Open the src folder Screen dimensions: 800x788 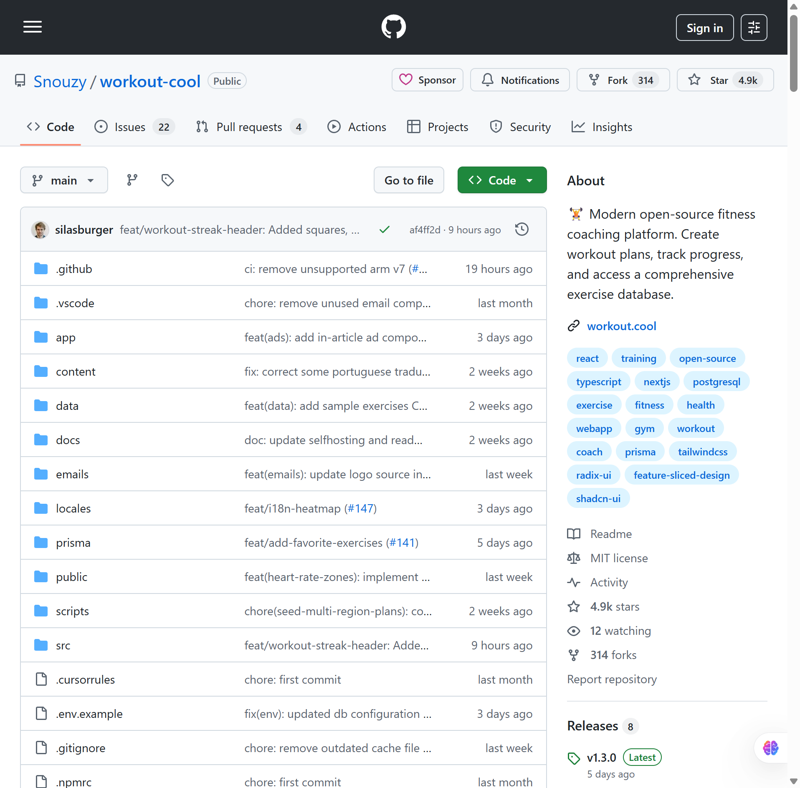63,645
